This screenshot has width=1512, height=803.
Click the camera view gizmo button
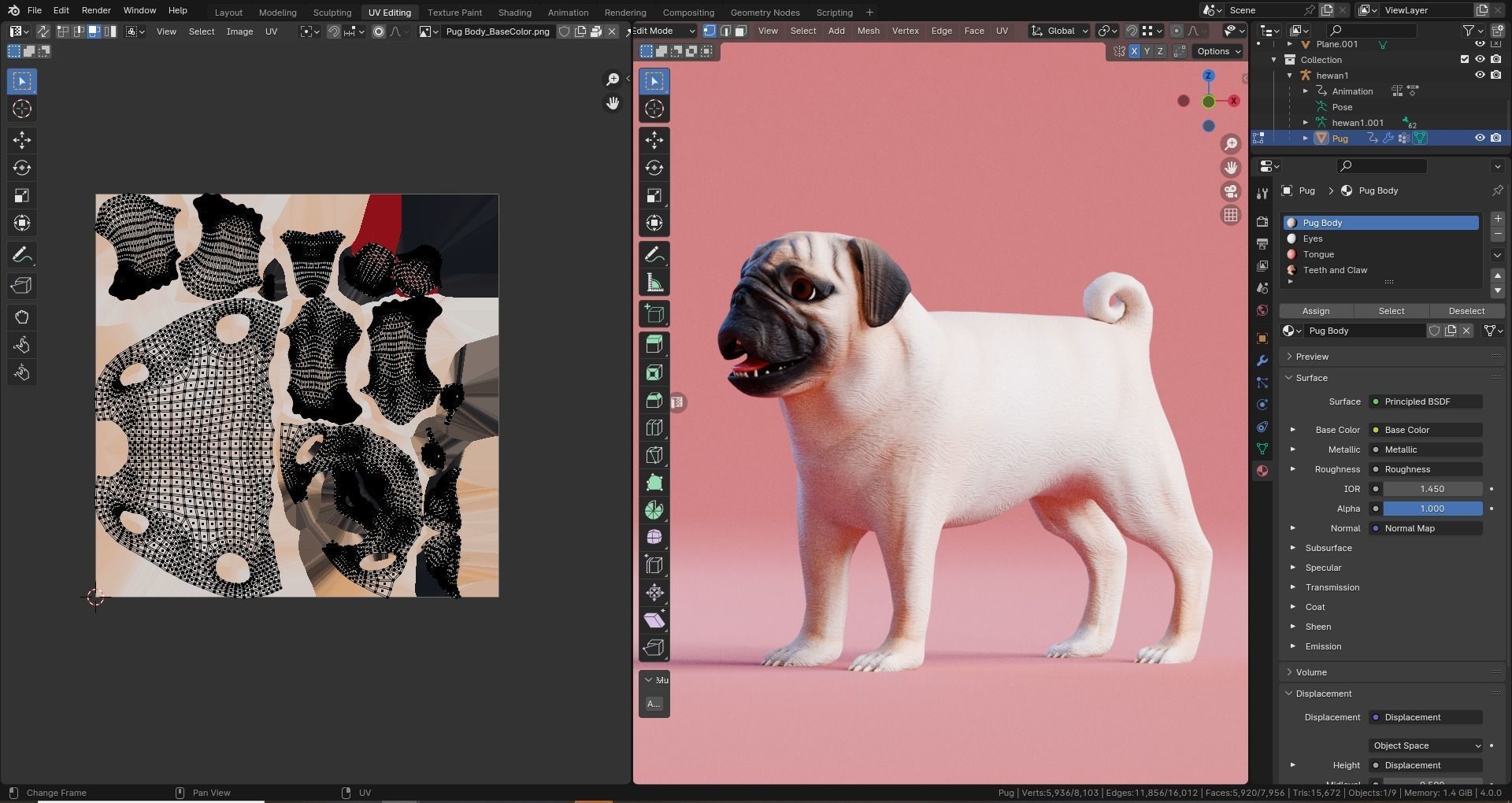coord(1231,191)
